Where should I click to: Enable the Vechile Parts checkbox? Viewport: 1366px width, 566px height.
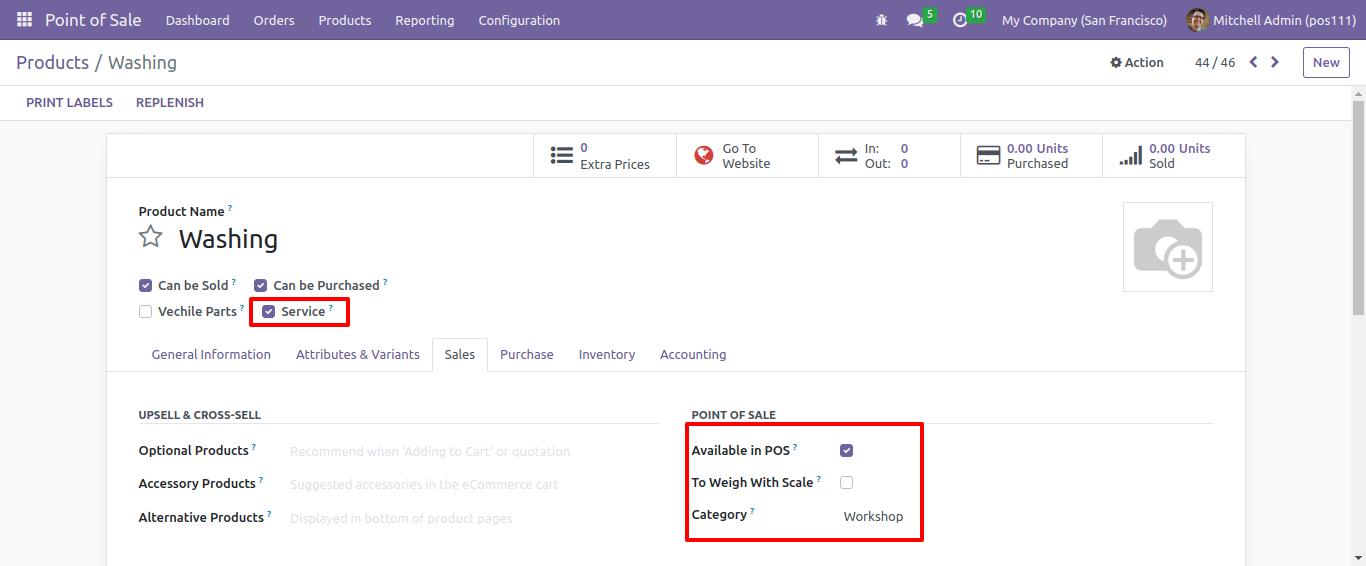click(x=146, y=312)
